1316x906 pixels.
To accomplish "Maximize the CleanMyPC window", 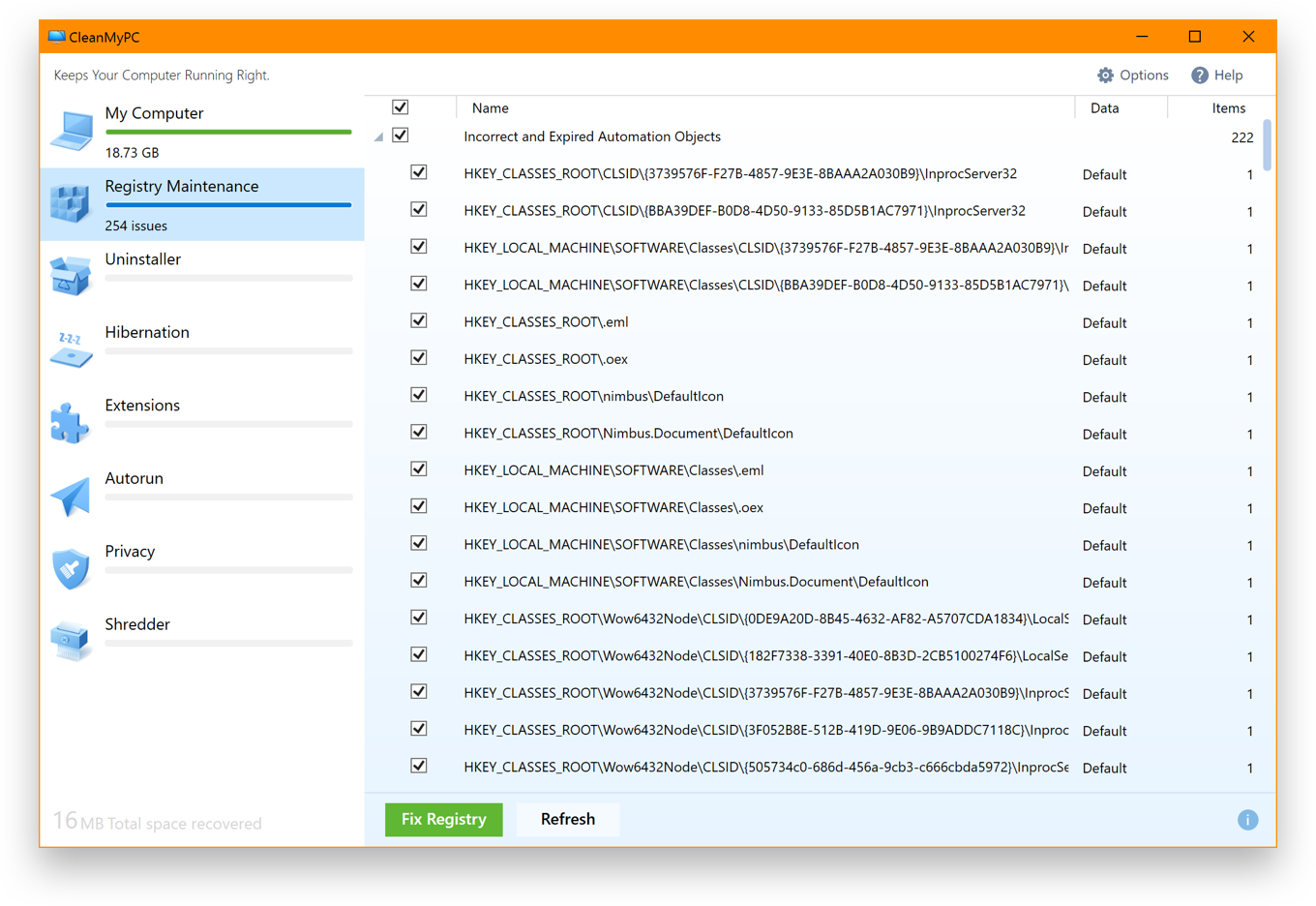I will [x=1195, y=37].
